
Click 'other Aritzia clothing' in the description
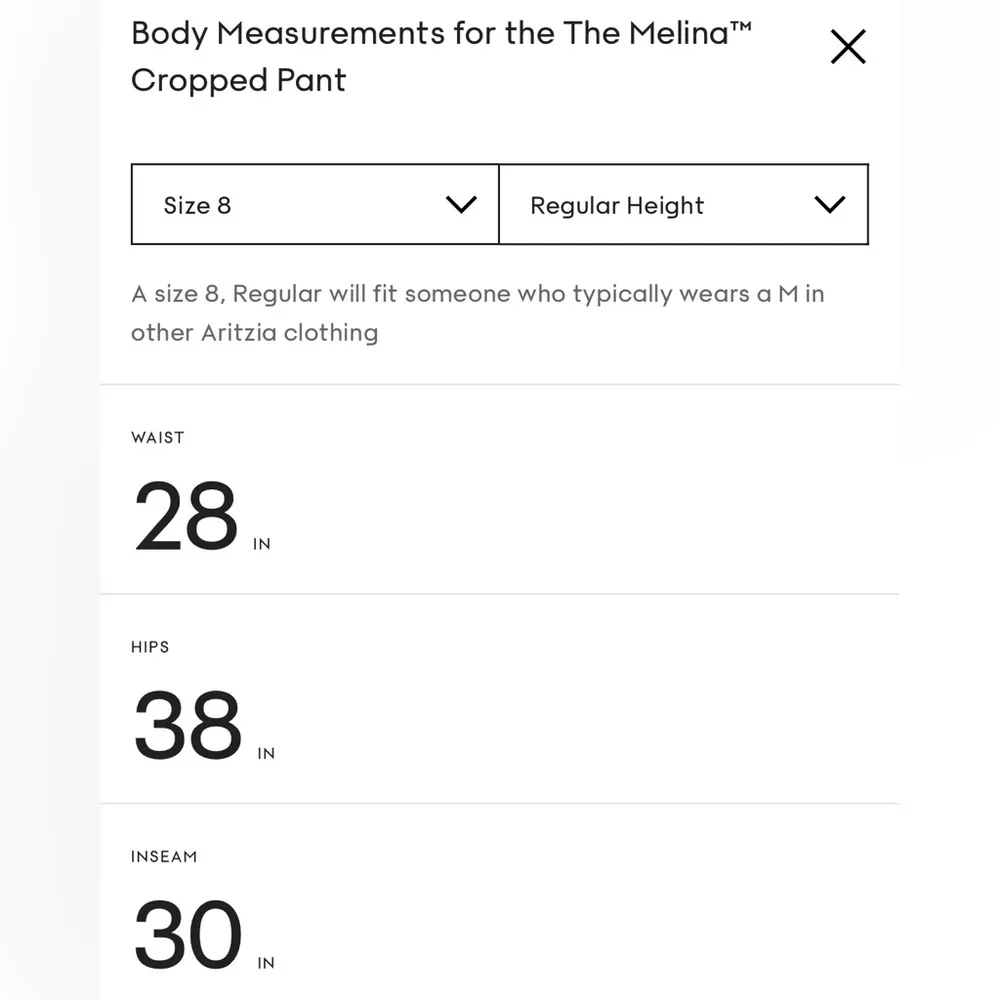(254, 333)
